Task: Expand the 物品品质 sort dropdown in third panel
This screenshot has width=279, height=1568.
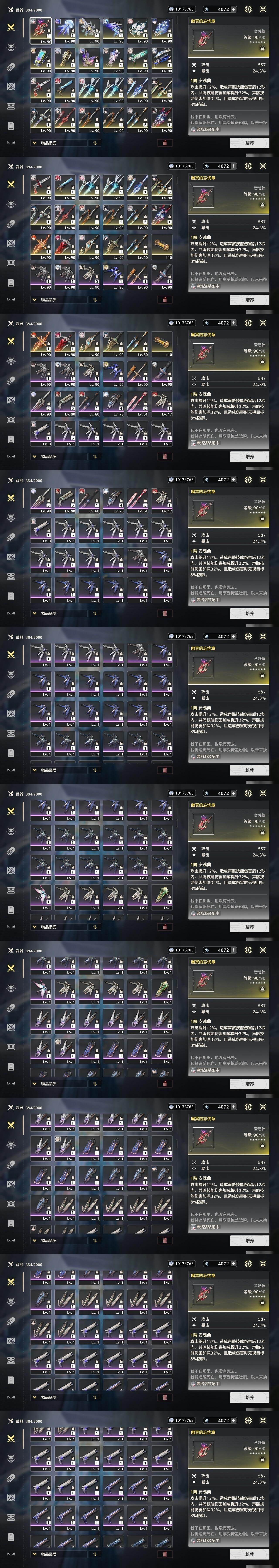Action: click(x=58, y=456)
